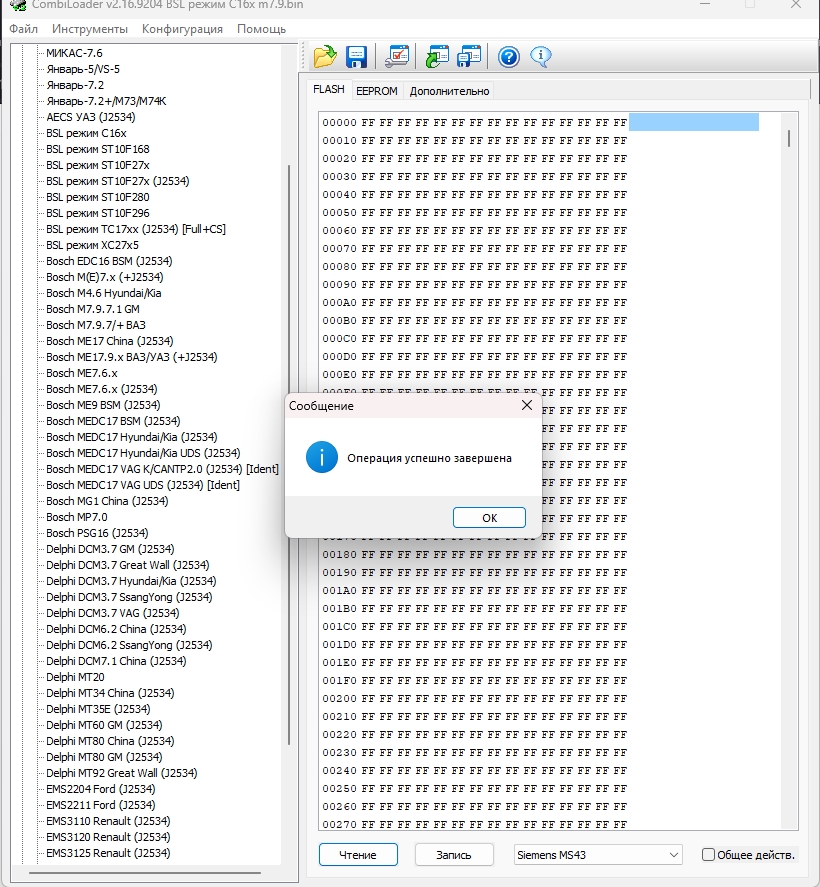Open the Инструменты menu
The width and height of the screenshot is (820, 887).
[90, 29]
